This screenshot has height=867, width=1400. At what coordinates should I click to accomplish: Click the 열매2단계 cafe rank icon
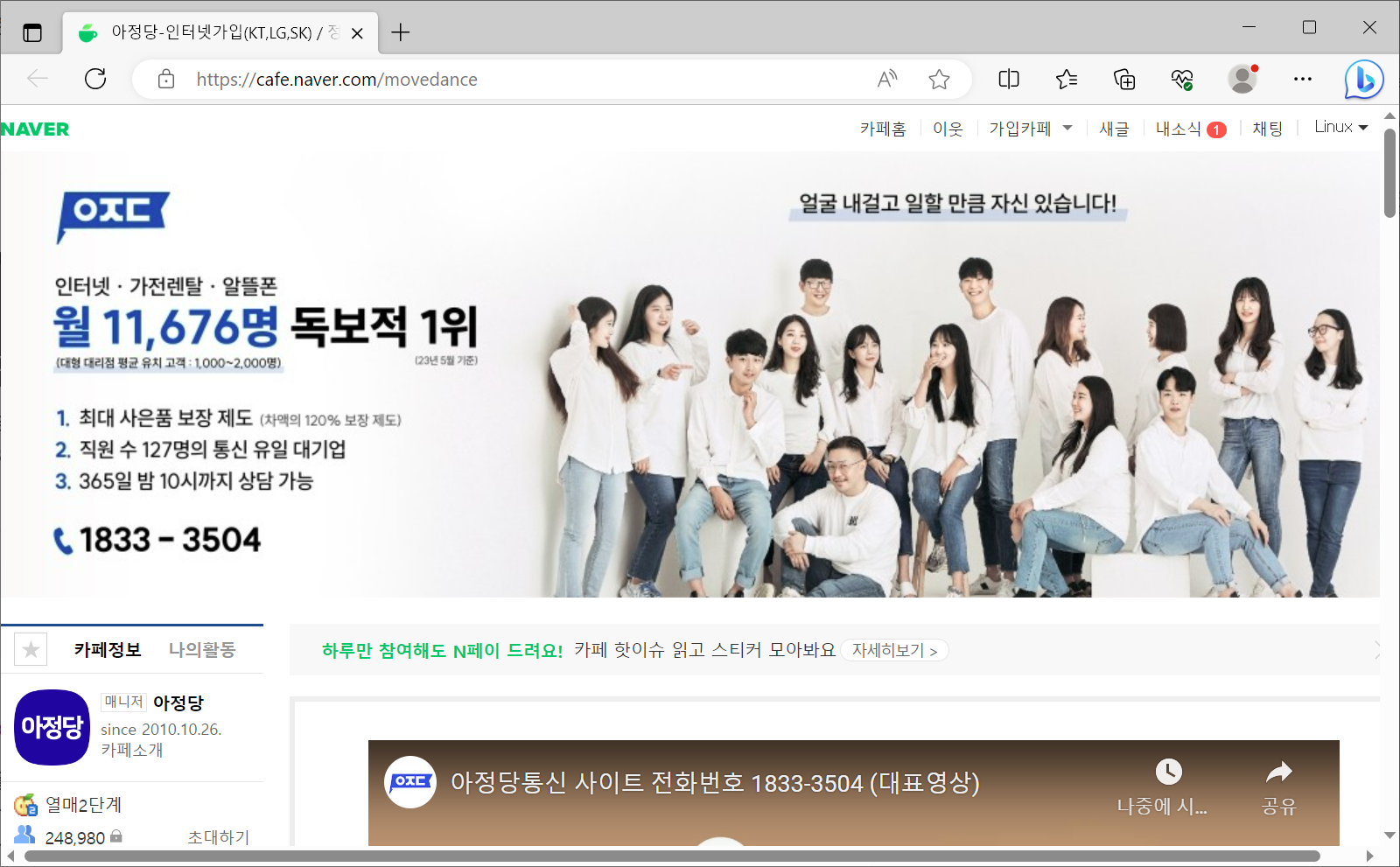[x=25, y=804]
